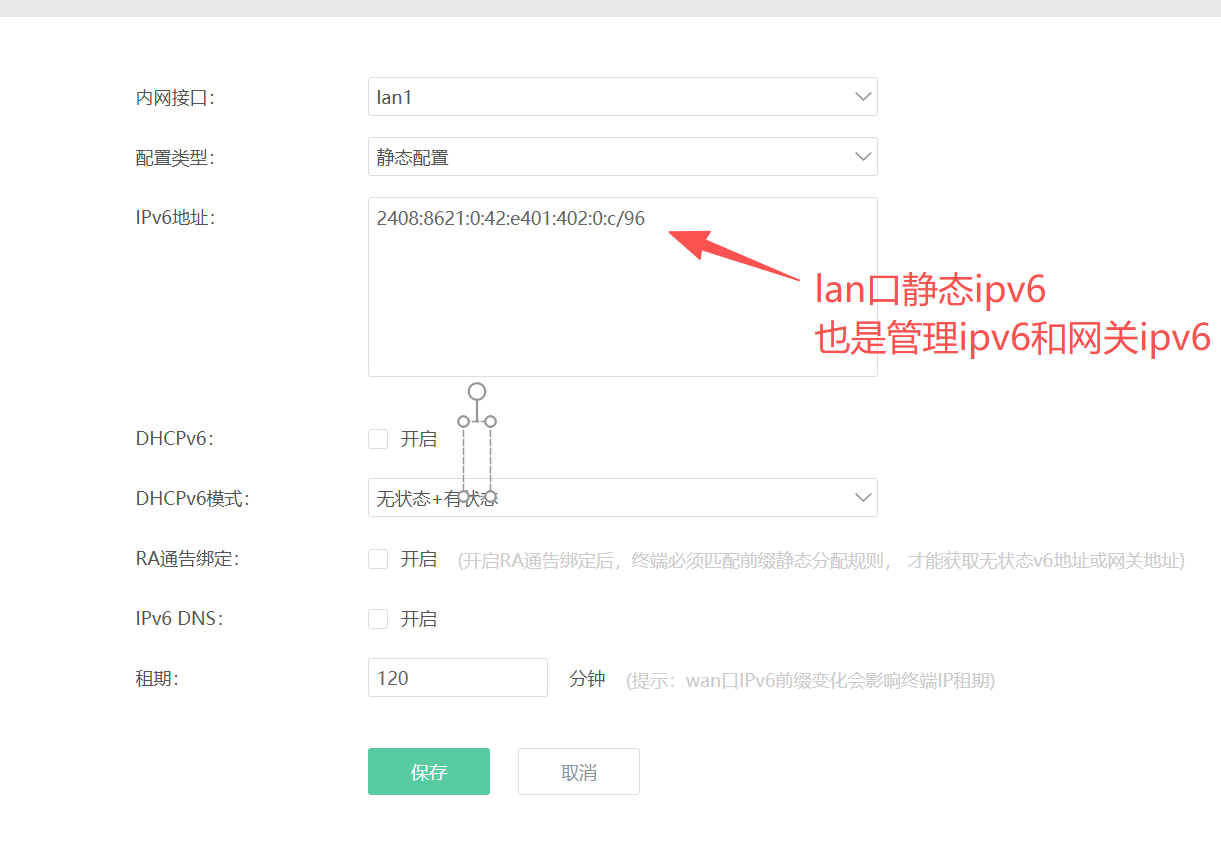Viewport: 1221px width, 857px height.
Task: Click the bottom-right handle of the dashed selection box
Action: (491, 496)
